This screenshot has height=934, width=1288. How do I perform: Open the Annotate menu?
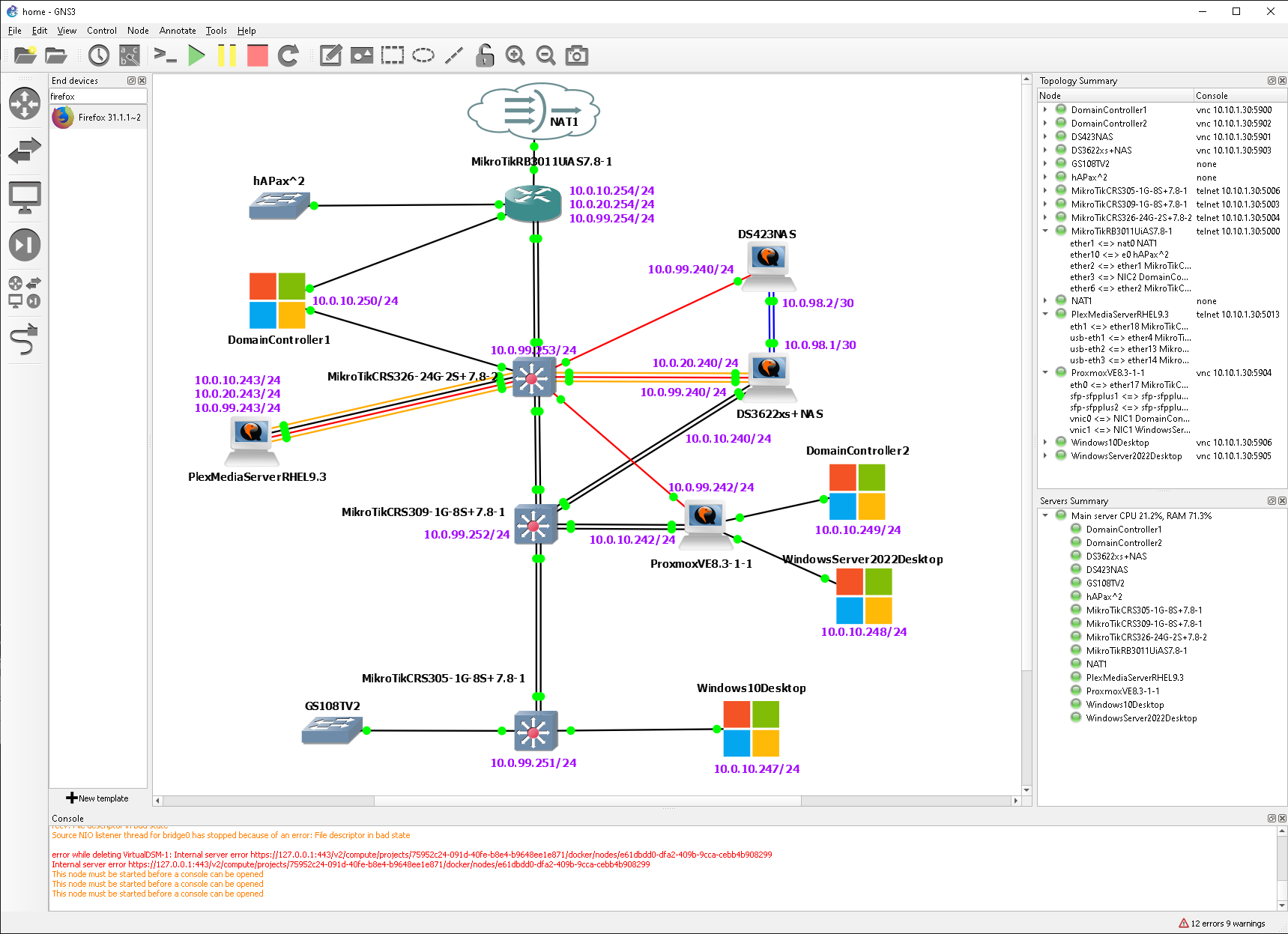[x=178, y=31]
